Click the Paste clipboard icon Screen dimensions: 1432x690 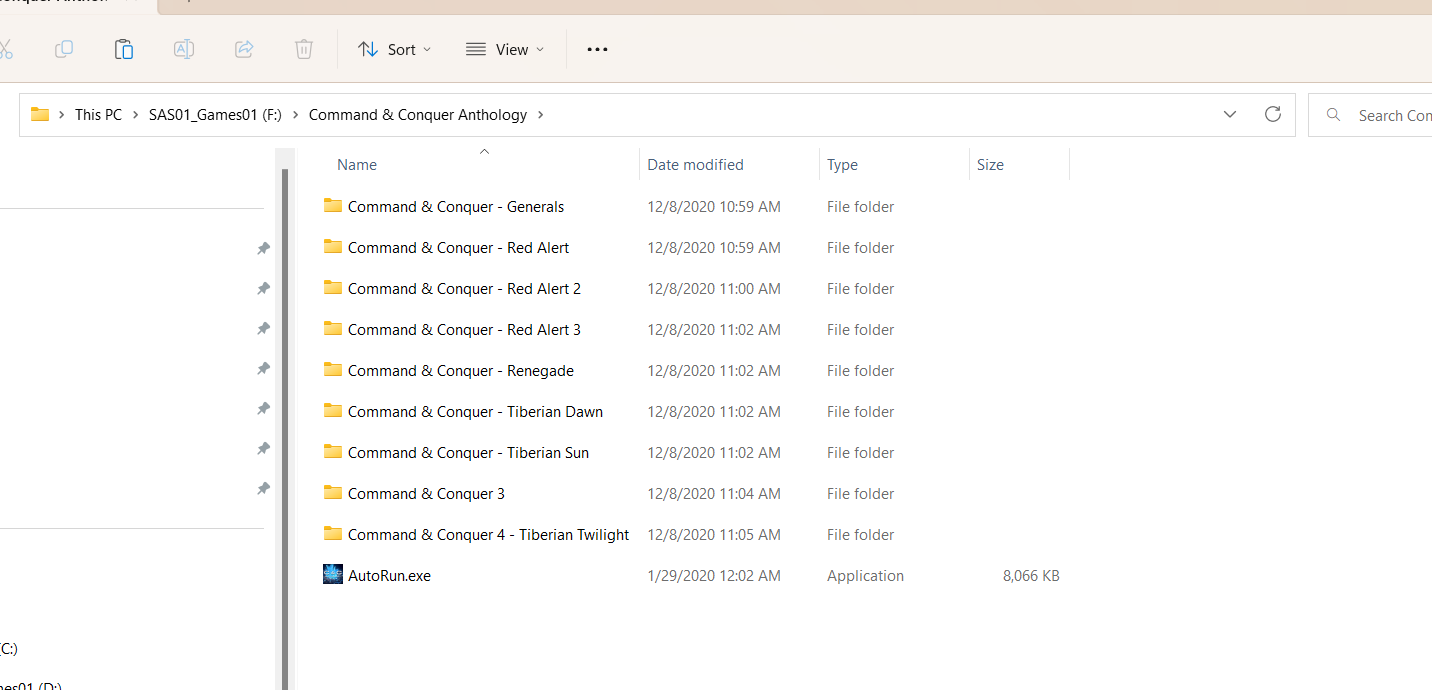[x=124, y=49]
